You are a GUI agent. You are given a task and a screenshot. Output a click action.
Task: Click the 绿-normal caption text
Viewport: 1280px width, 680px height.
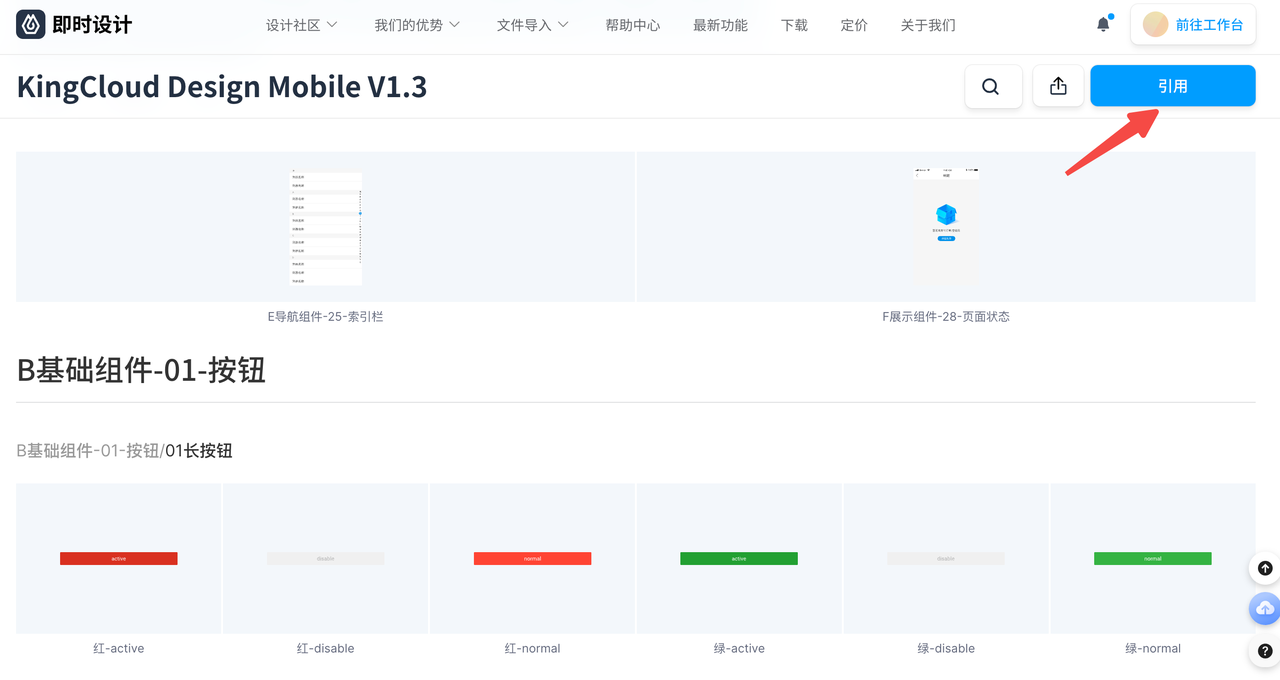pos(1153,648)
